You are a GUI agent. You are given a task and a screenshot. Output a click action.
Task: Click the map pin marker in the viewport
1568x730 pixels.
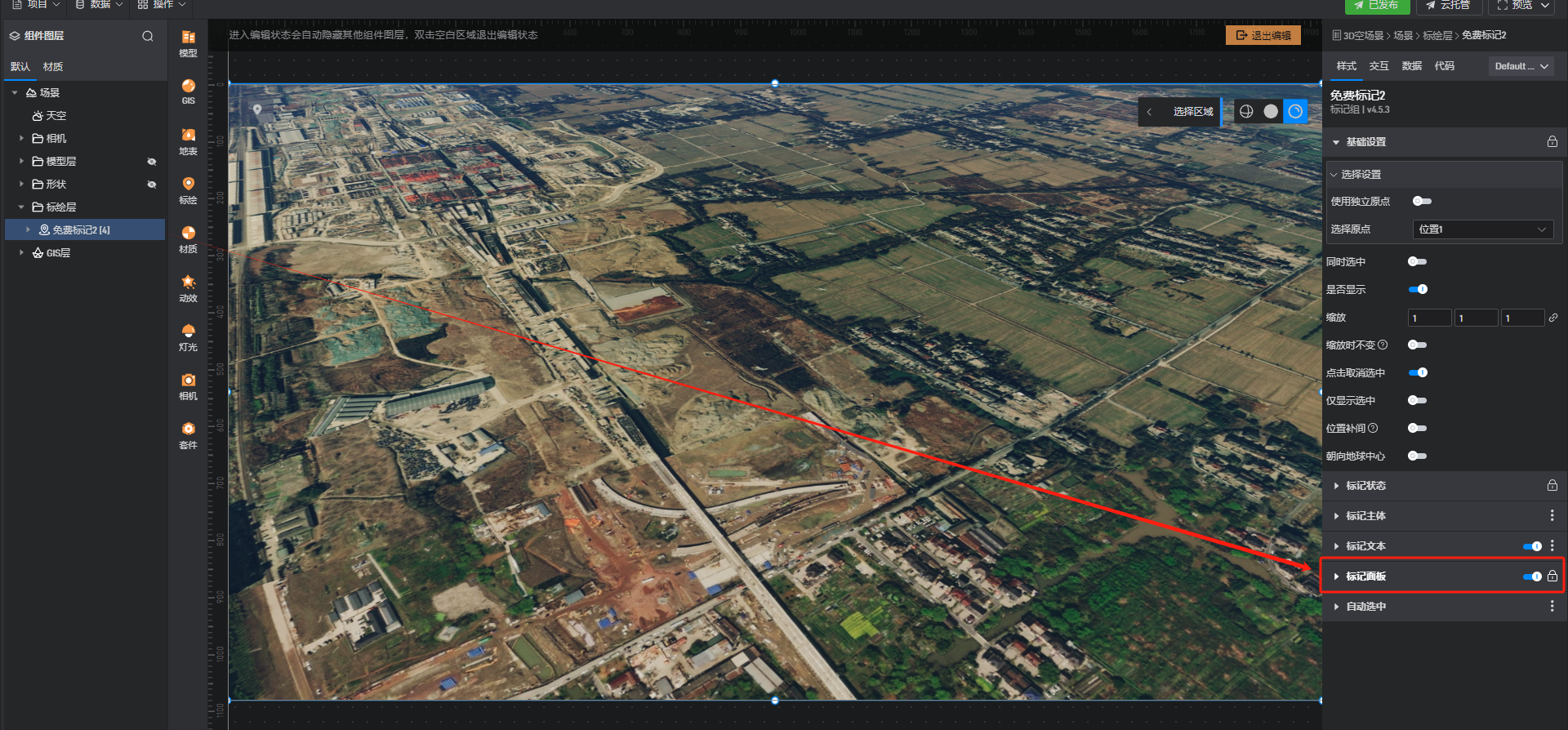(257, 109)
